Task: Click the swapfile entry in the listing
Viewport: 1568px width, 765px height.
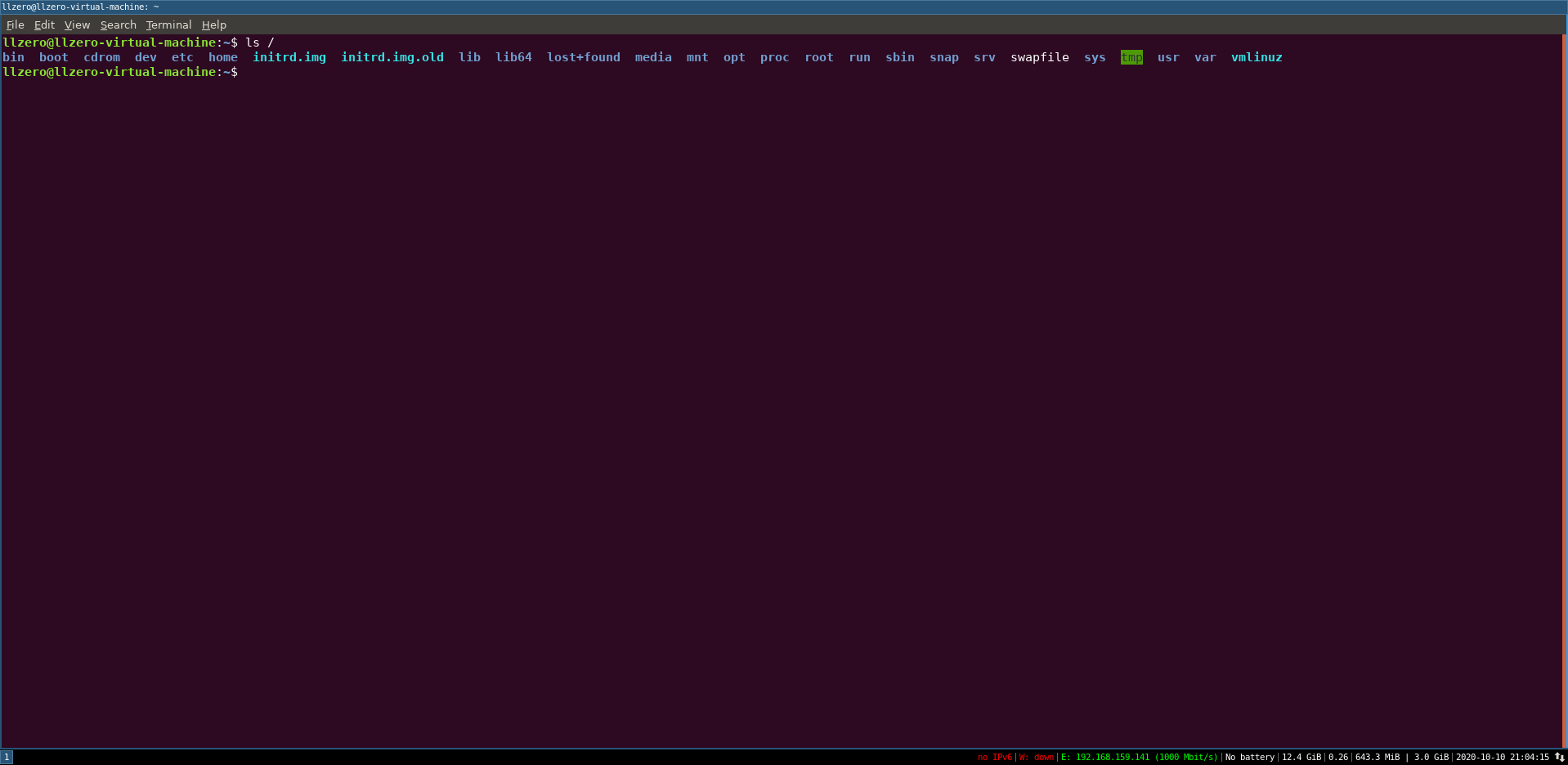Action: [1039, 57]
